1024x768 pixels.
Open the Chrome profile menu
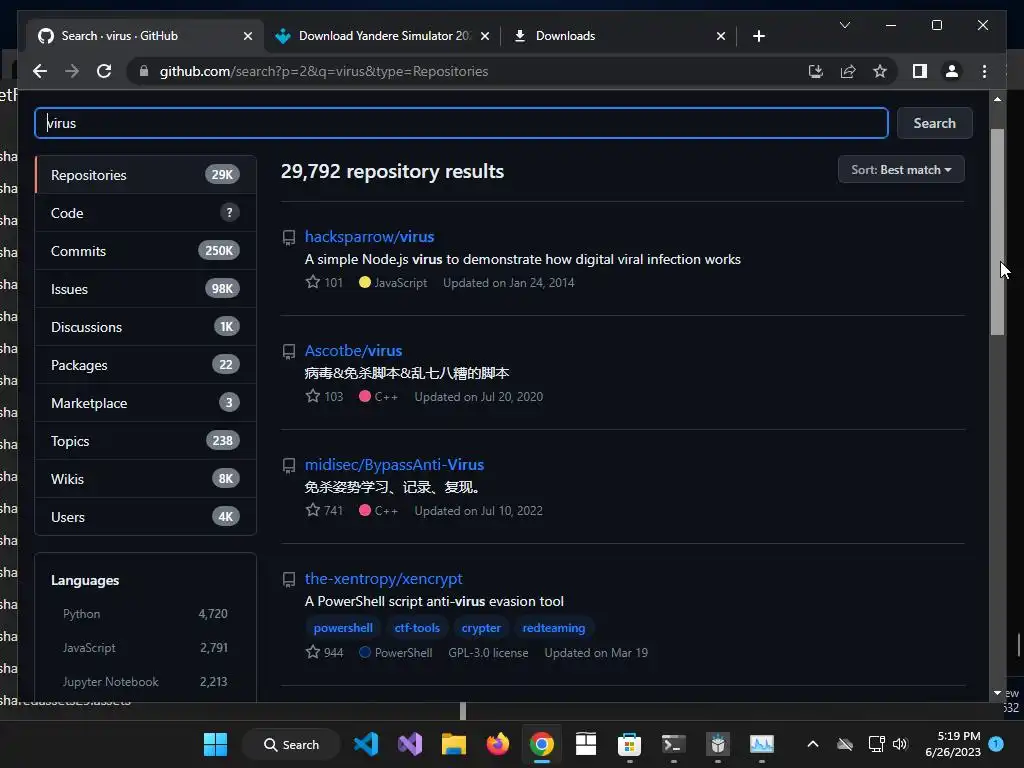pyautogui.click(x=952, y=71)
